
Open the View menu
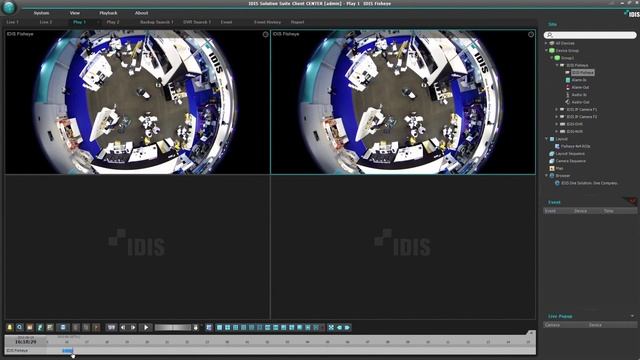tap(75, 13)
